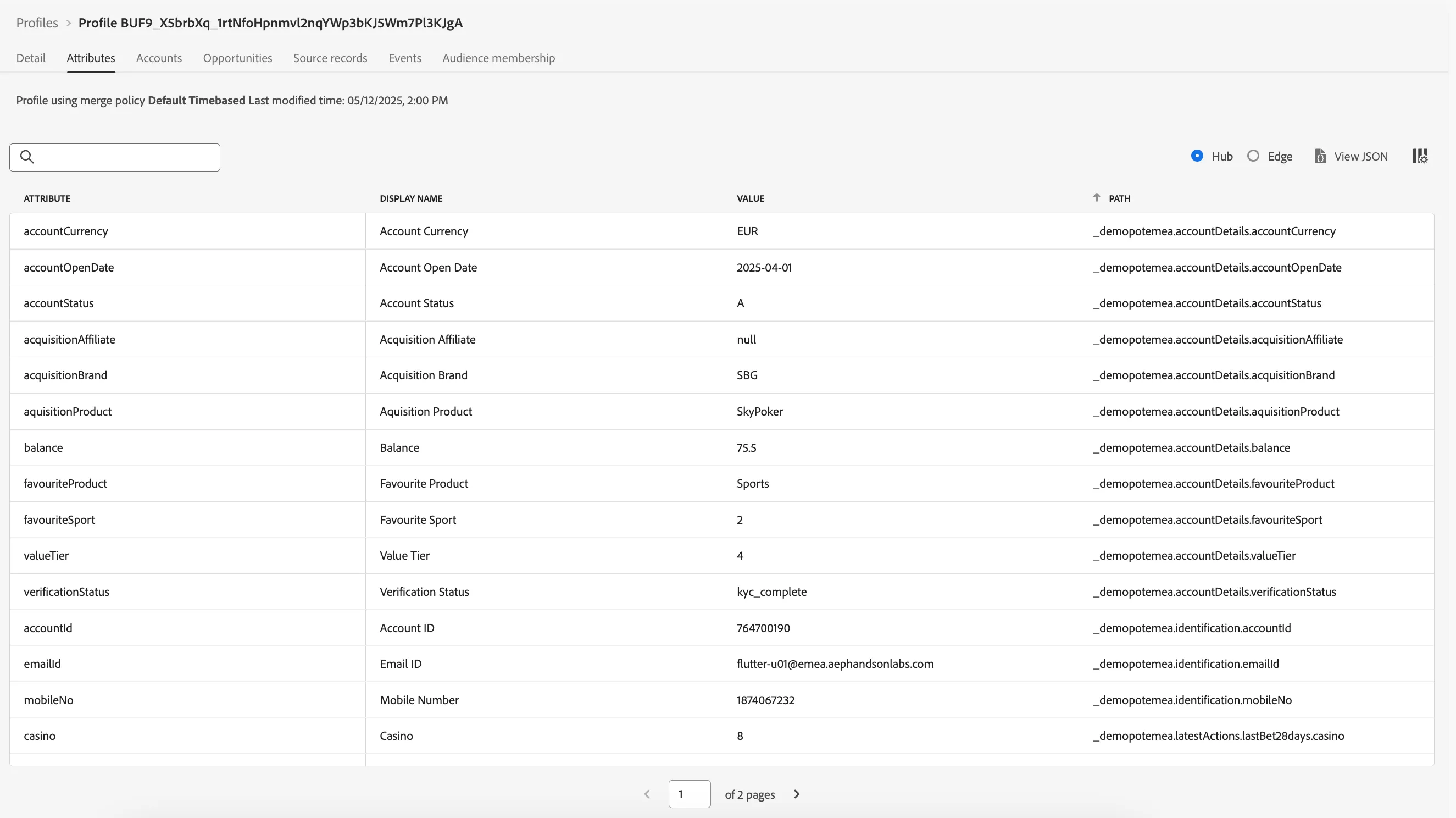Click the View JSON document icon
The height and width of the screenshot is (818, 1456).
pos(1320,156)
